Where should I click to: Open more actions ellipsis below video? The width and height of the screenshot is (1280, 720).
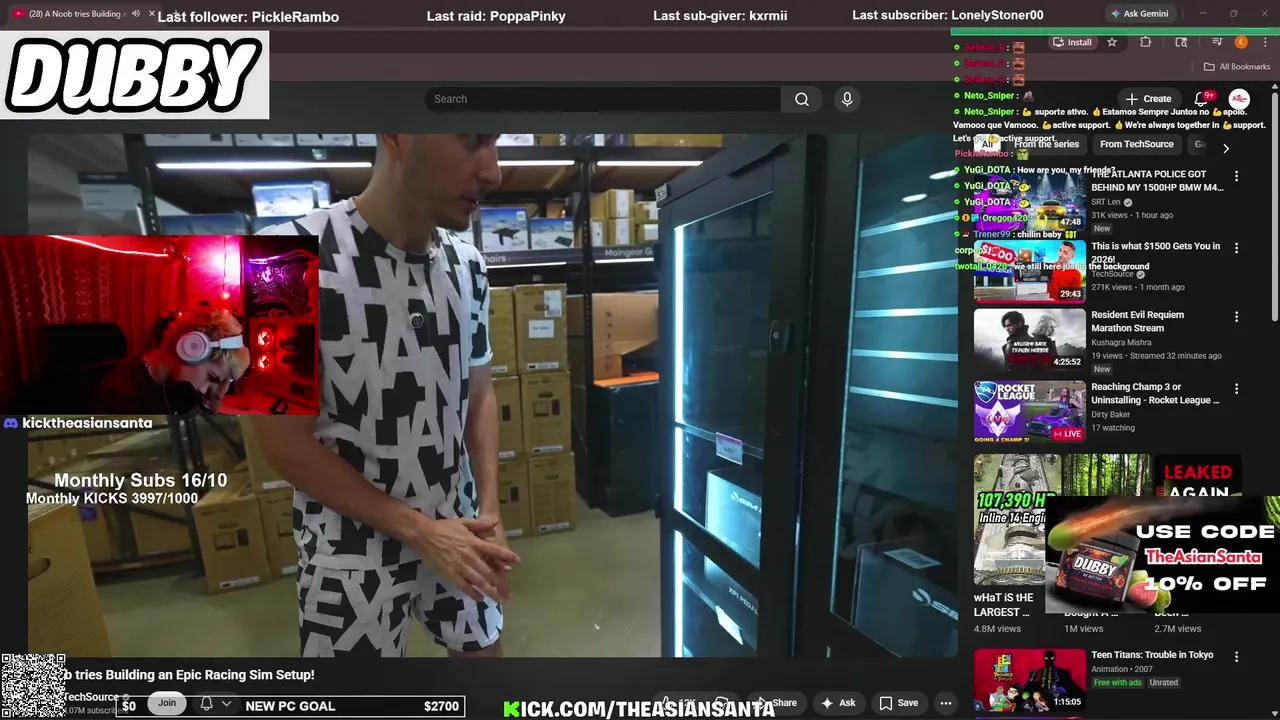pos(945,703)
